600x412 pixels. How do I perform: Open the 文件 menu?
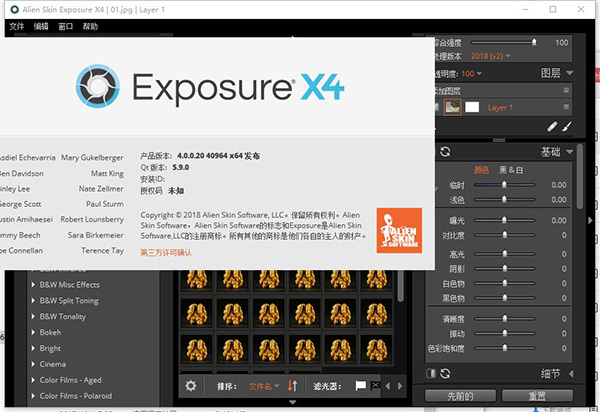16,26
